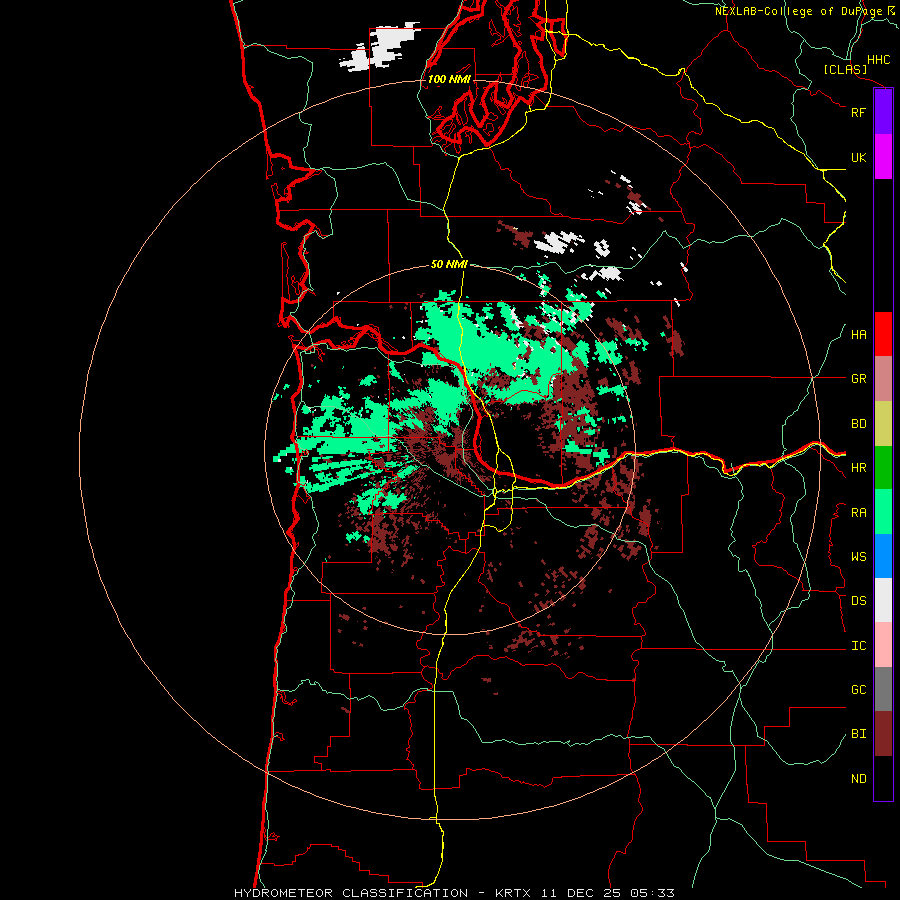This screenshot has width=900, height=900.
Task: Click the UK legend label
Action: coord(858,157)
